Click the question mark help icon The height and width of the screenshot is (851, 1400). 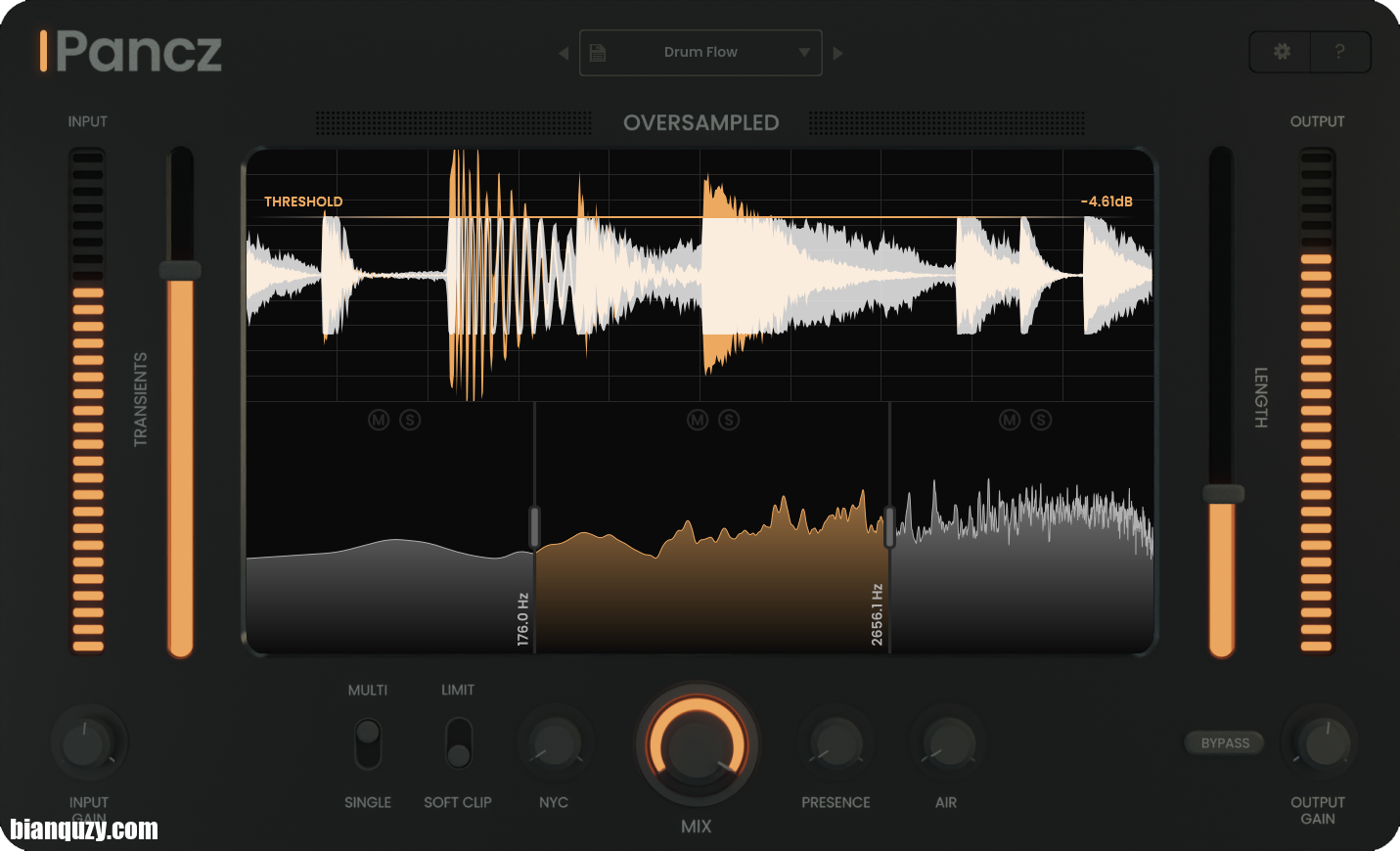tap(1339, 52)
